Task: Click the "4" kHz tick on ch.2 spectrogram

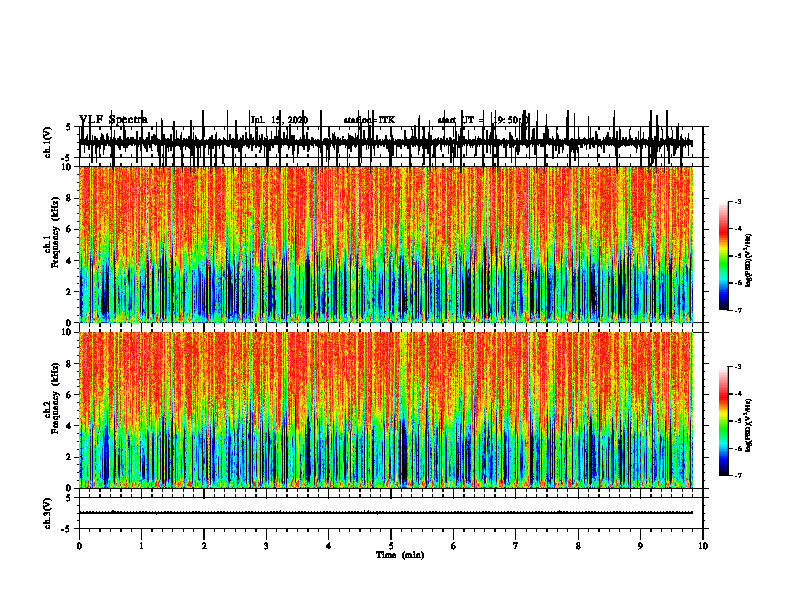Action: click(x=70, y=426)
